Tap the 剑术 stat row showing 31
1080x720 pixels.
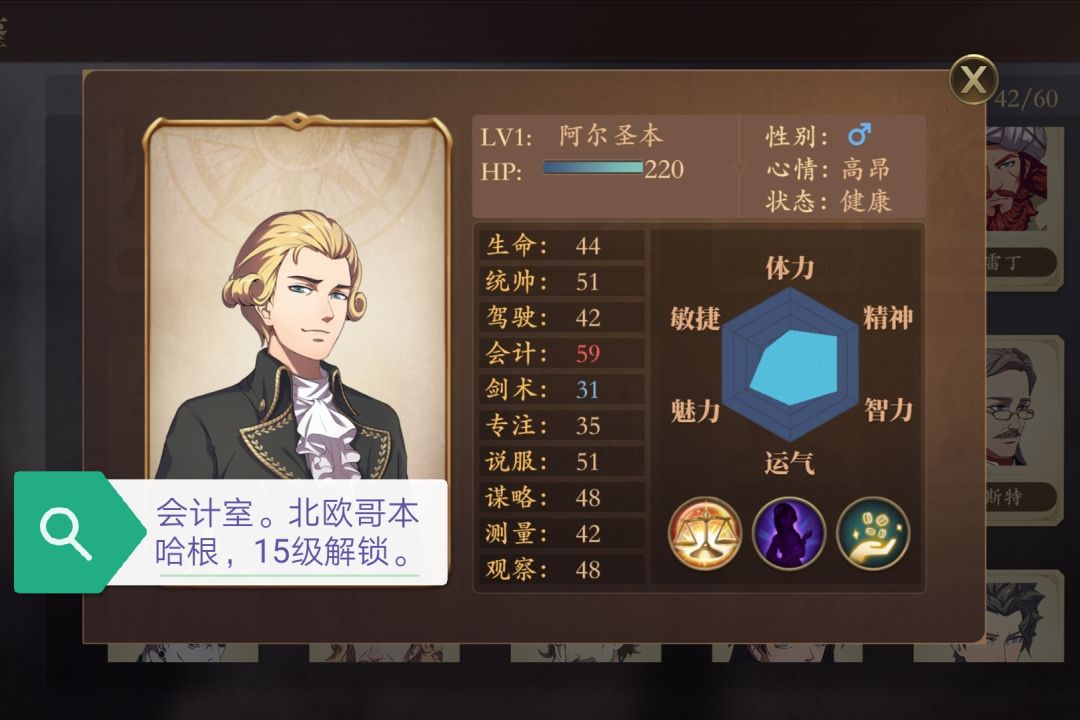[x=561, y=389]
